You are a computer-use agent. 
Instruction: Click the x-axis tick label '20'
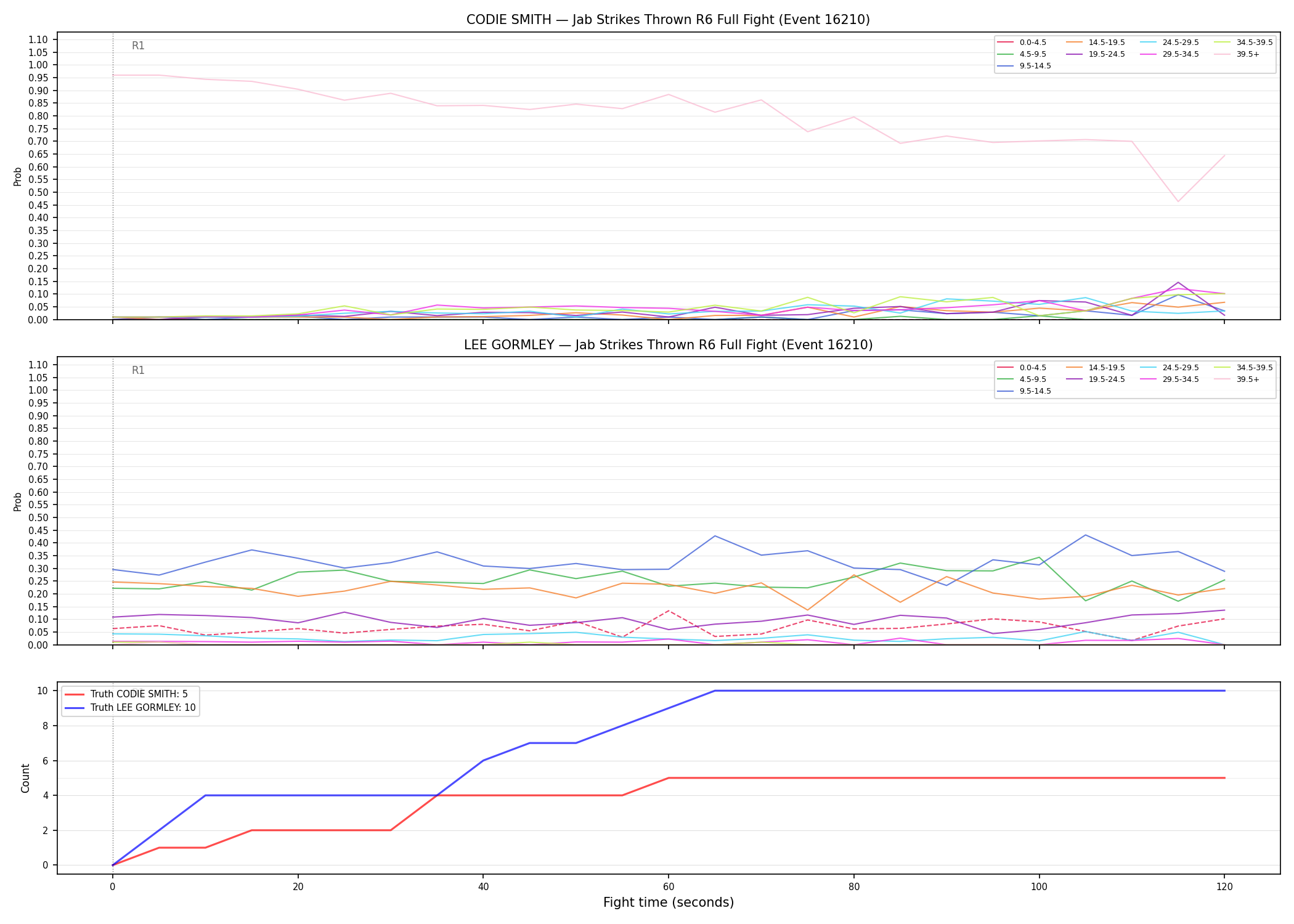pos(298,887)
